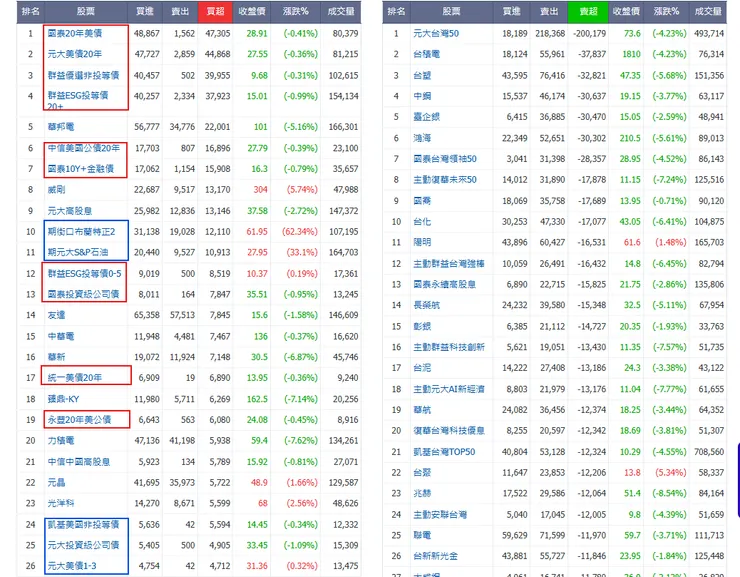The height and width of the screenshot is (577, 740).
Task: Click the red percentage (5.74%)
Action: point(302,190)
